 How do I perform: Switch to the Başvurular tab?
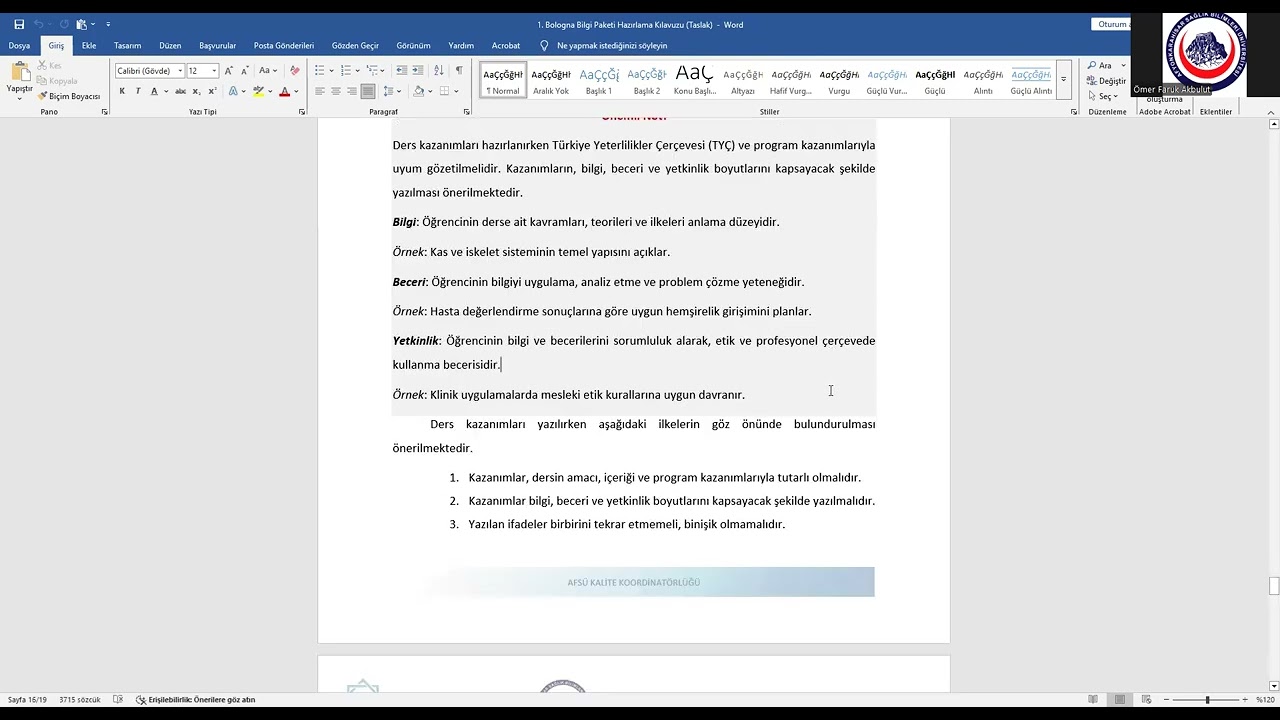(x=217, y=45)
